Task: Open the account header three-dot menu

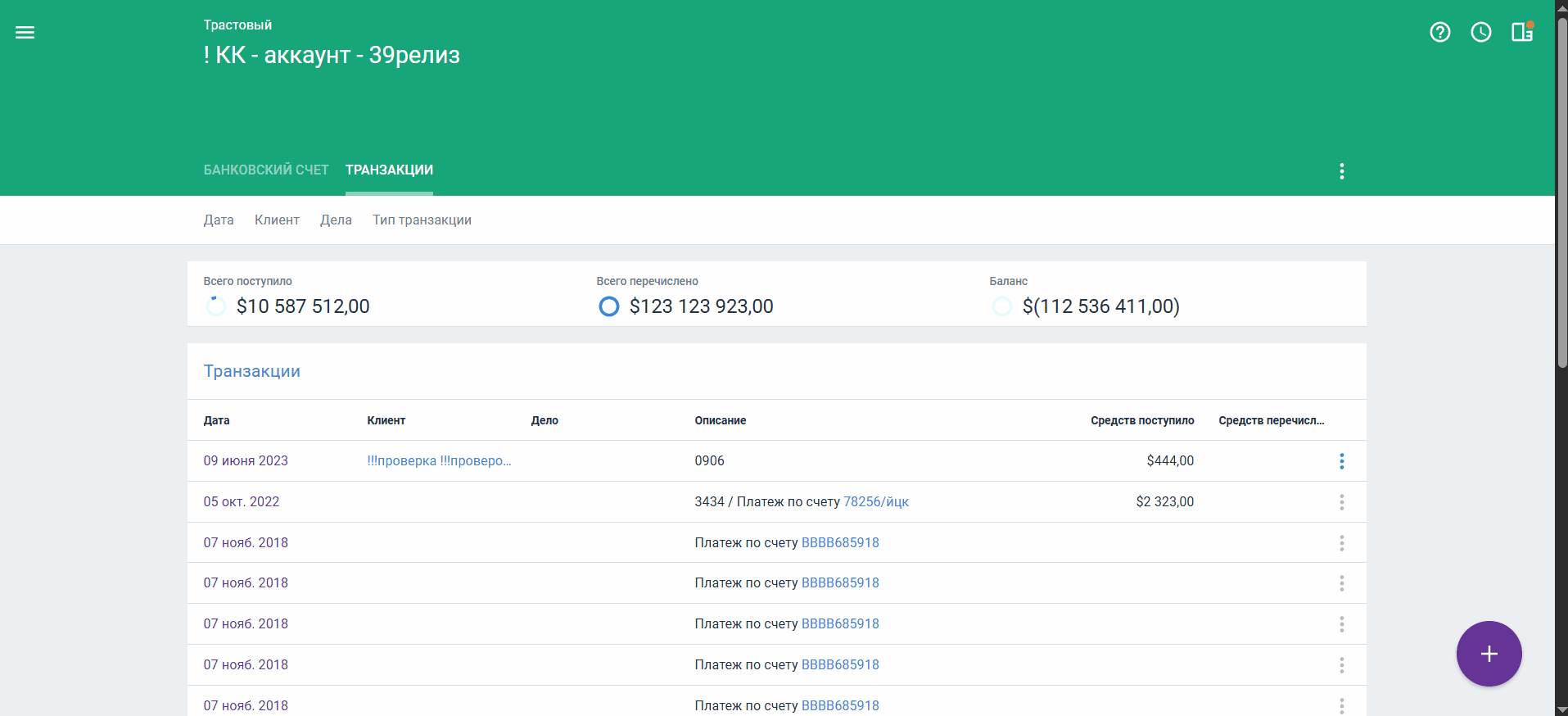Action: point(1341,171)
